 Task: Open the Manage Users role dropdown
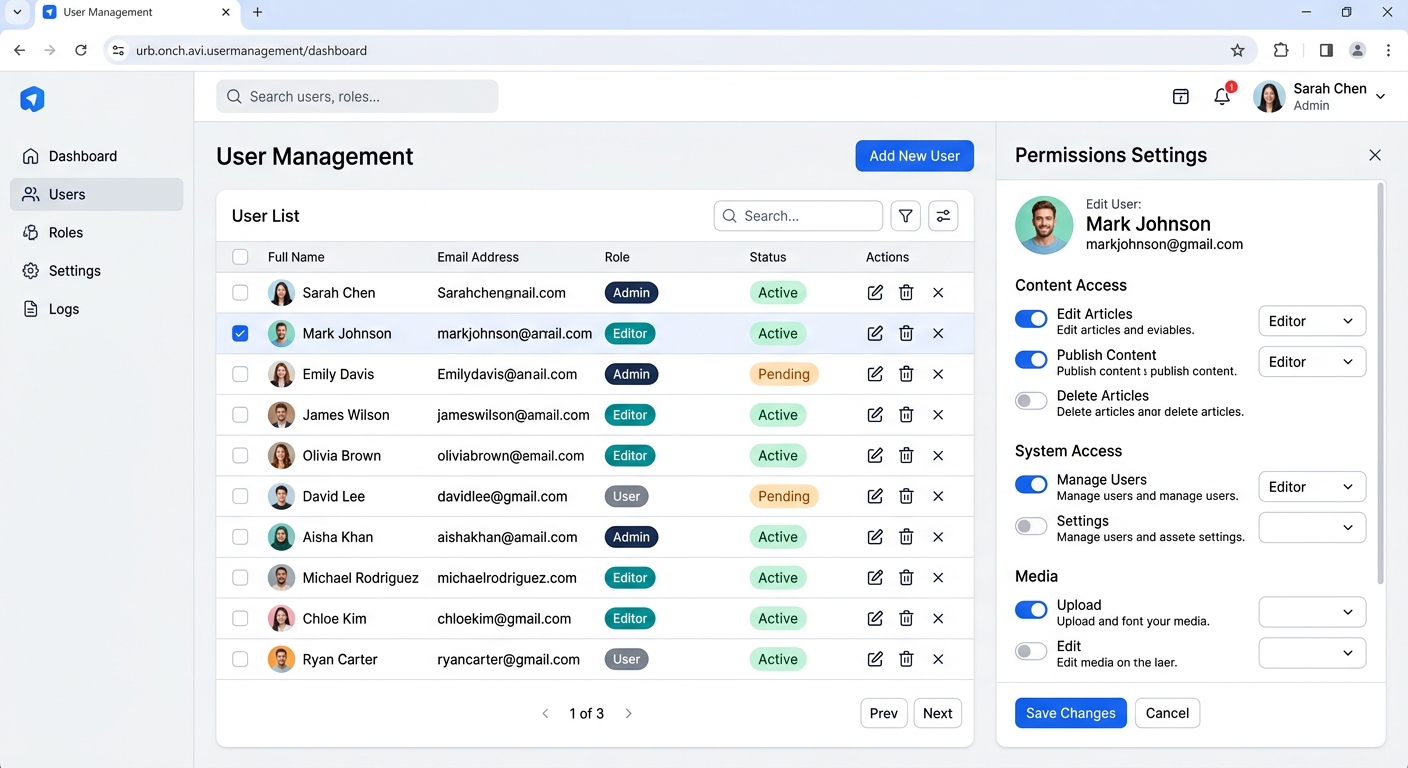point(1311,487)
